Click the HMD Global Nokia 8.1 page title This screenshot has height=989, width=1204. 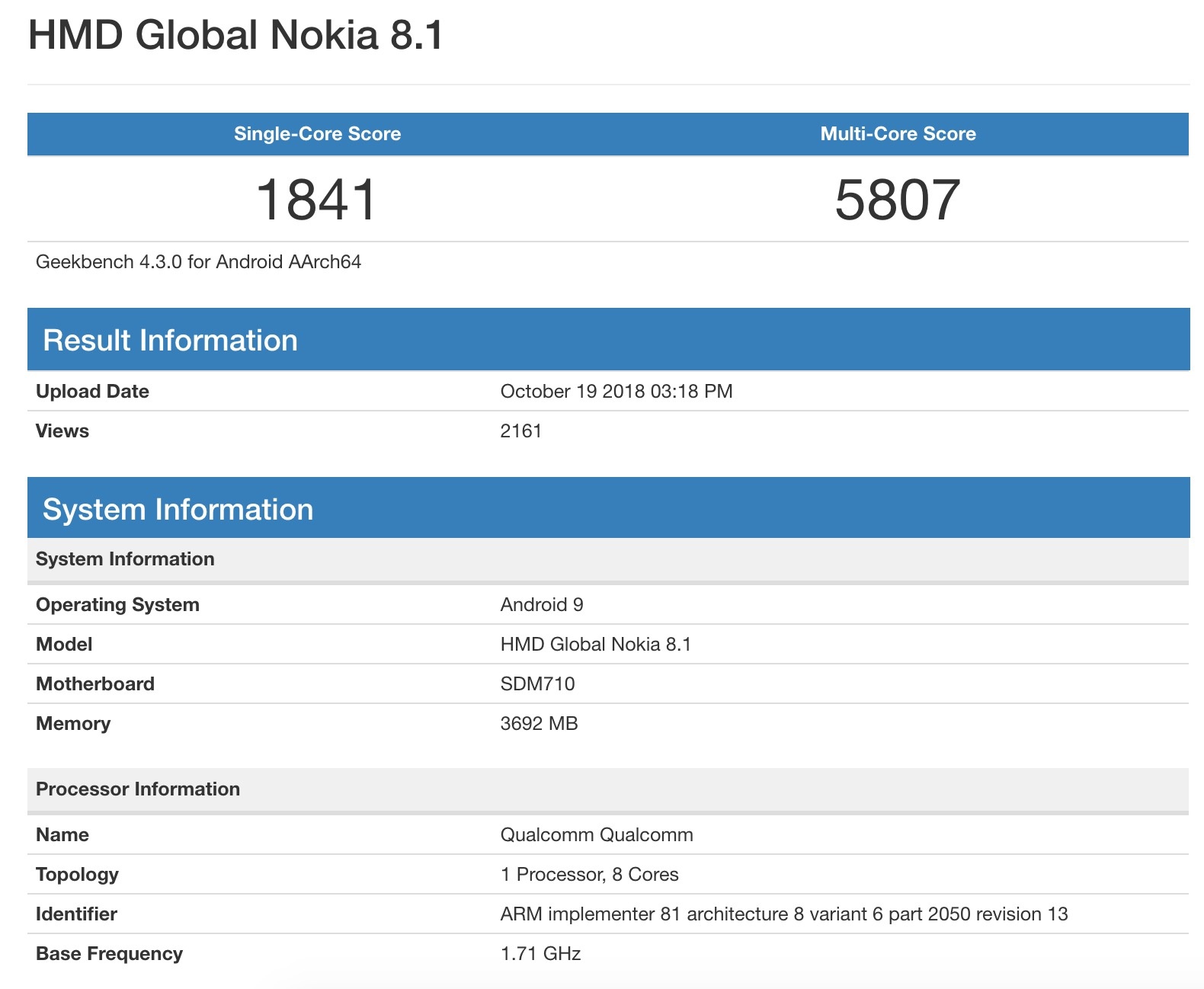click(235, 36)
